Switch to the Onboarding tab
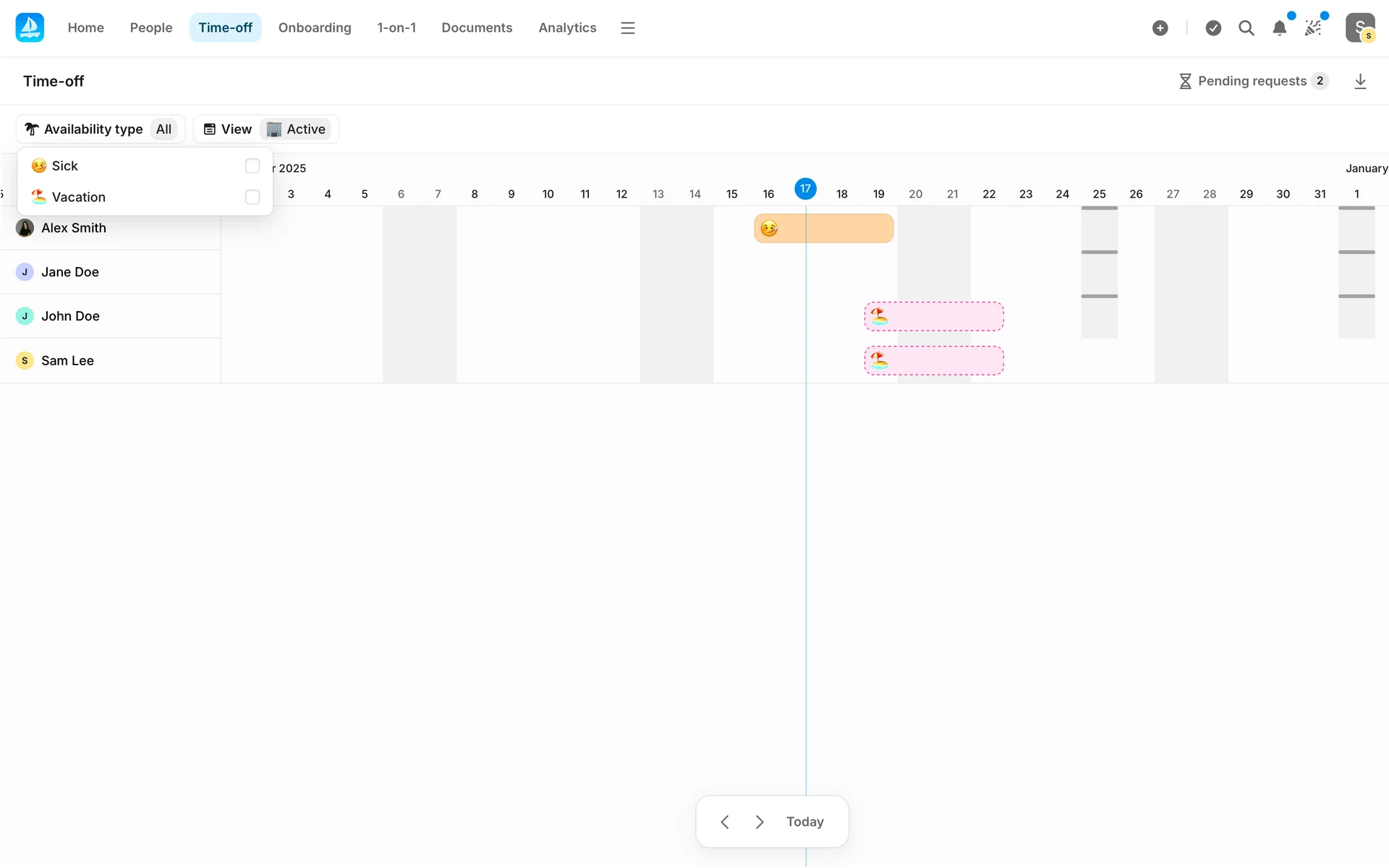1389x868 pixels. (x=315, y=27)
